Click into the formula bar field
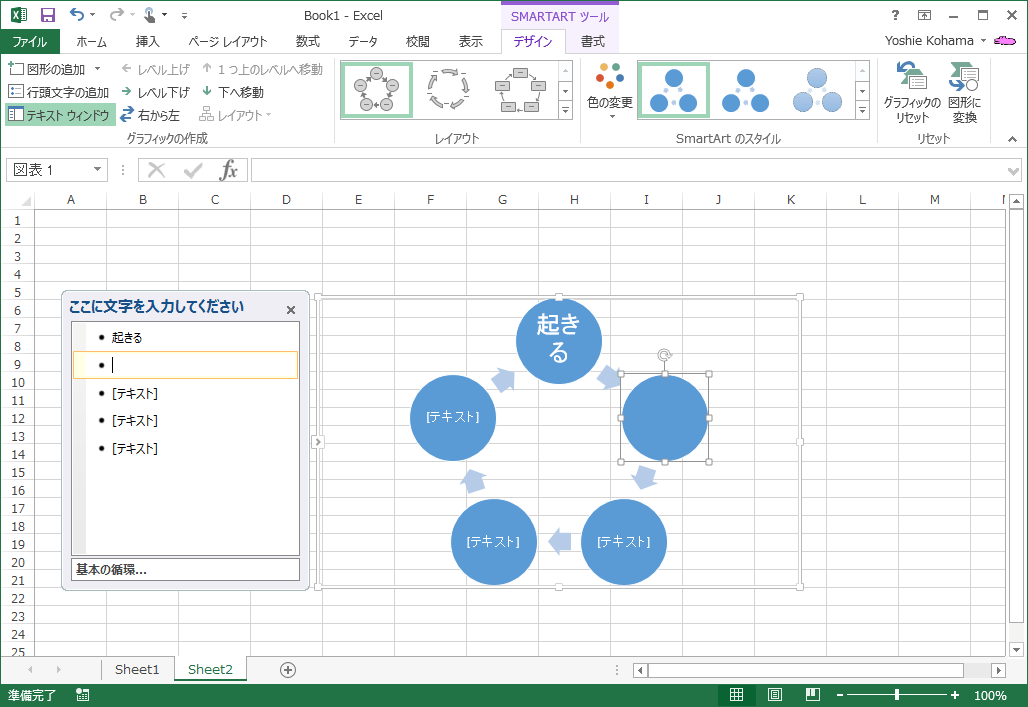The height and width of the screenshot is (707, 1028). (x=627, y=171)
